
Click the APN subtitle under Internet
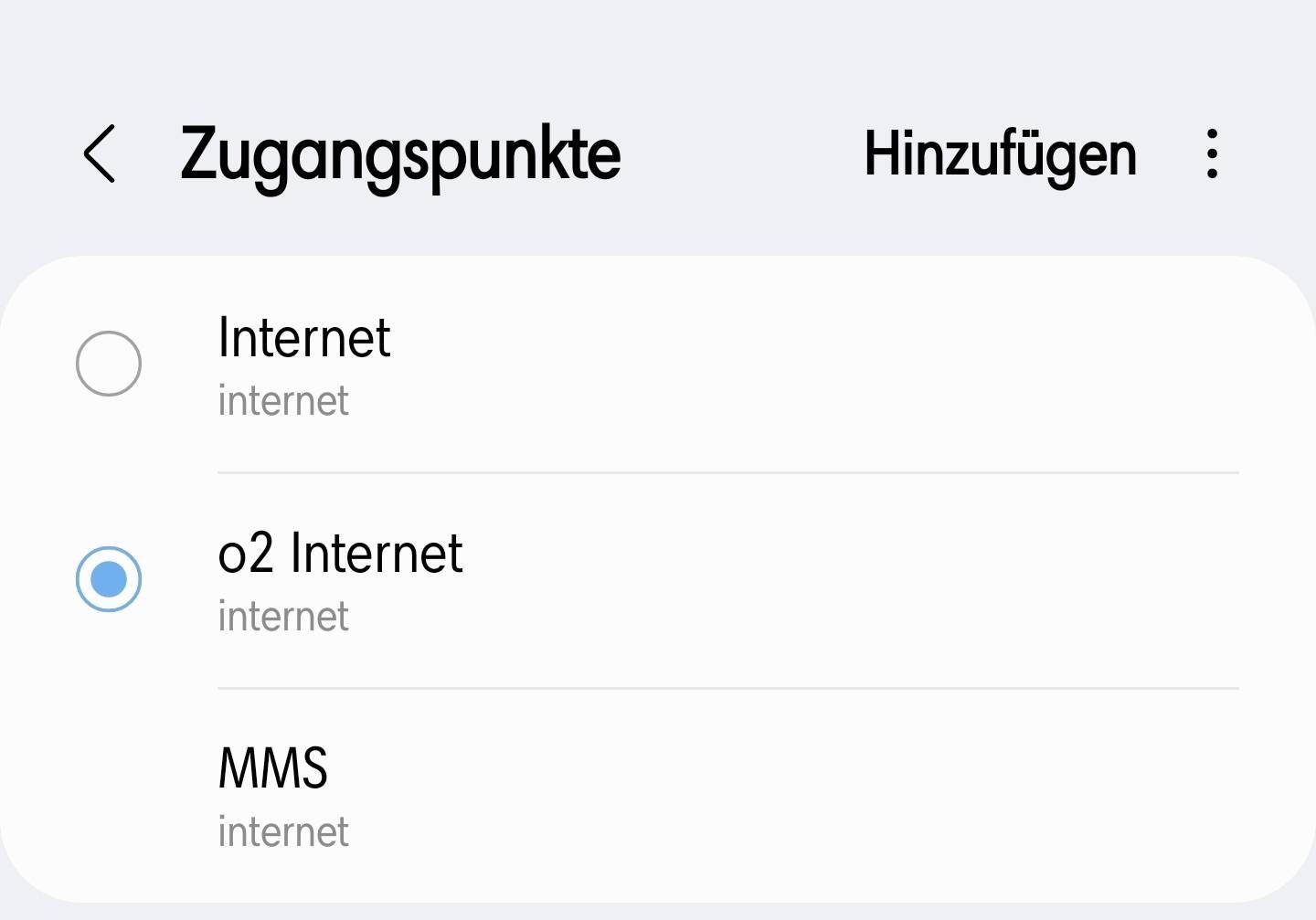pyautogui.click(x=283, y=401)
